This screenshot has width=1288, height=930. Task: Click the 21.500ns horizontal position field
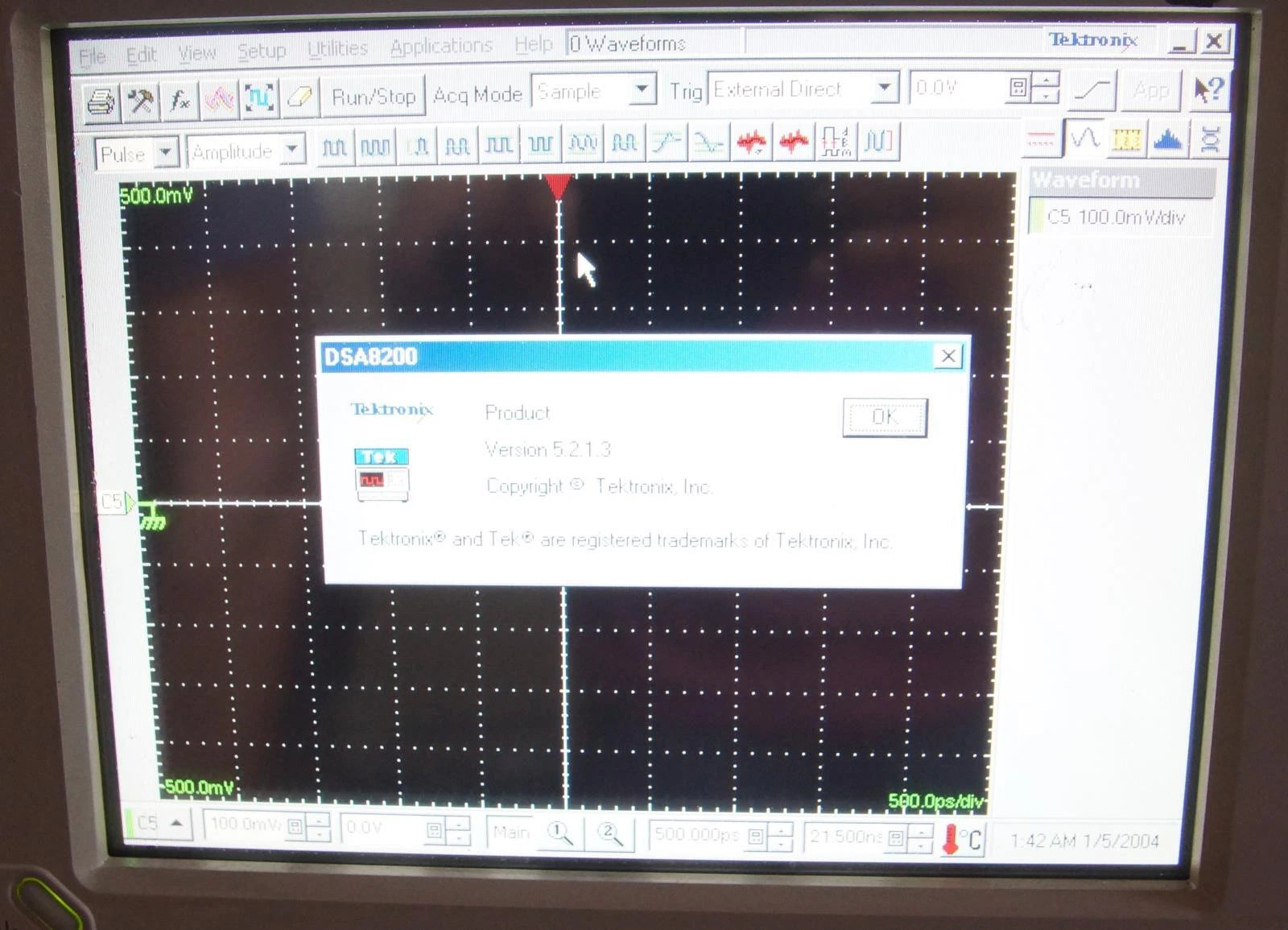tap(845, 837)
